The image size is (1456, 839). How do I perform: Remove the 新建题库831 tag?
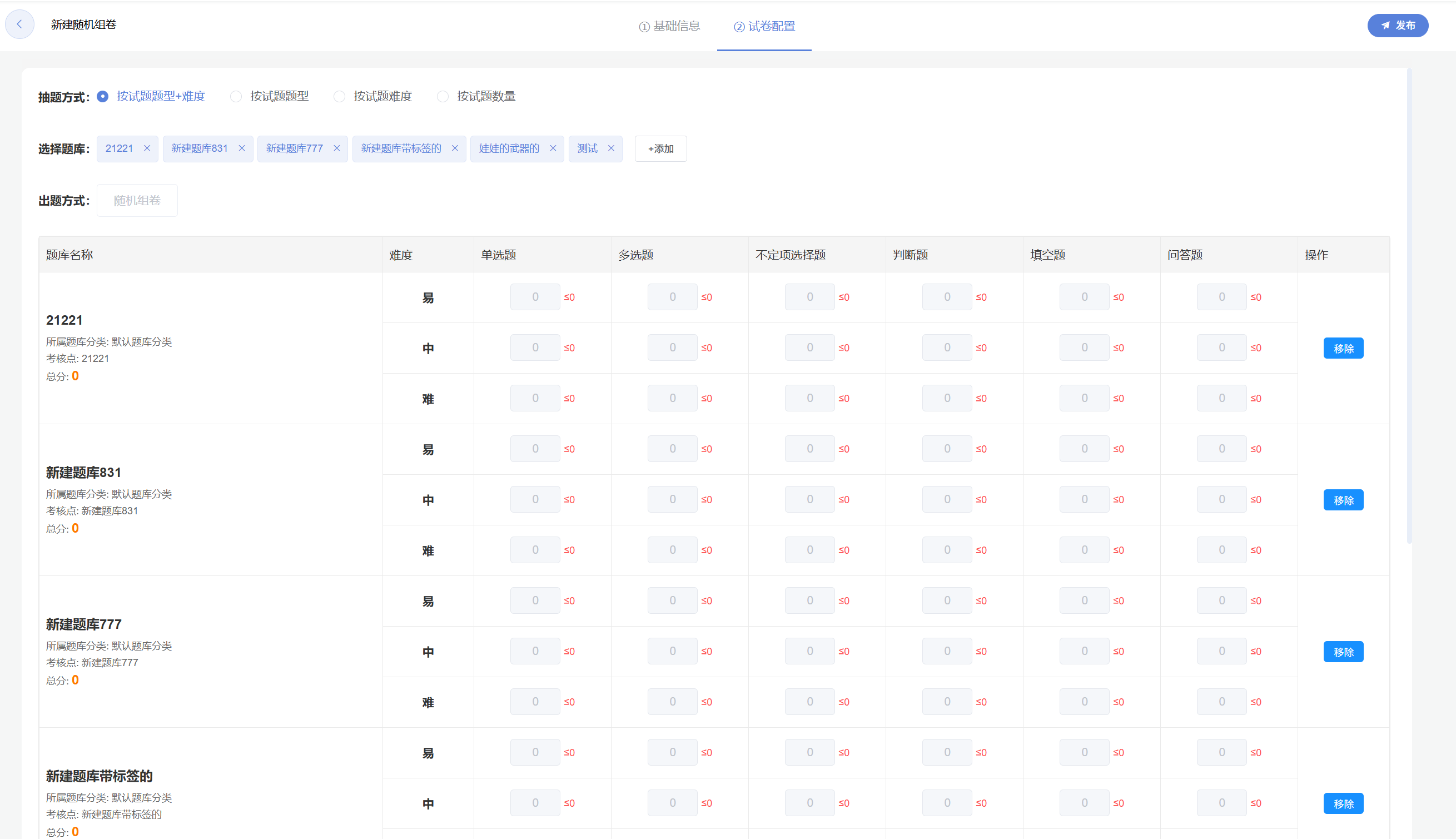[242, 148]
